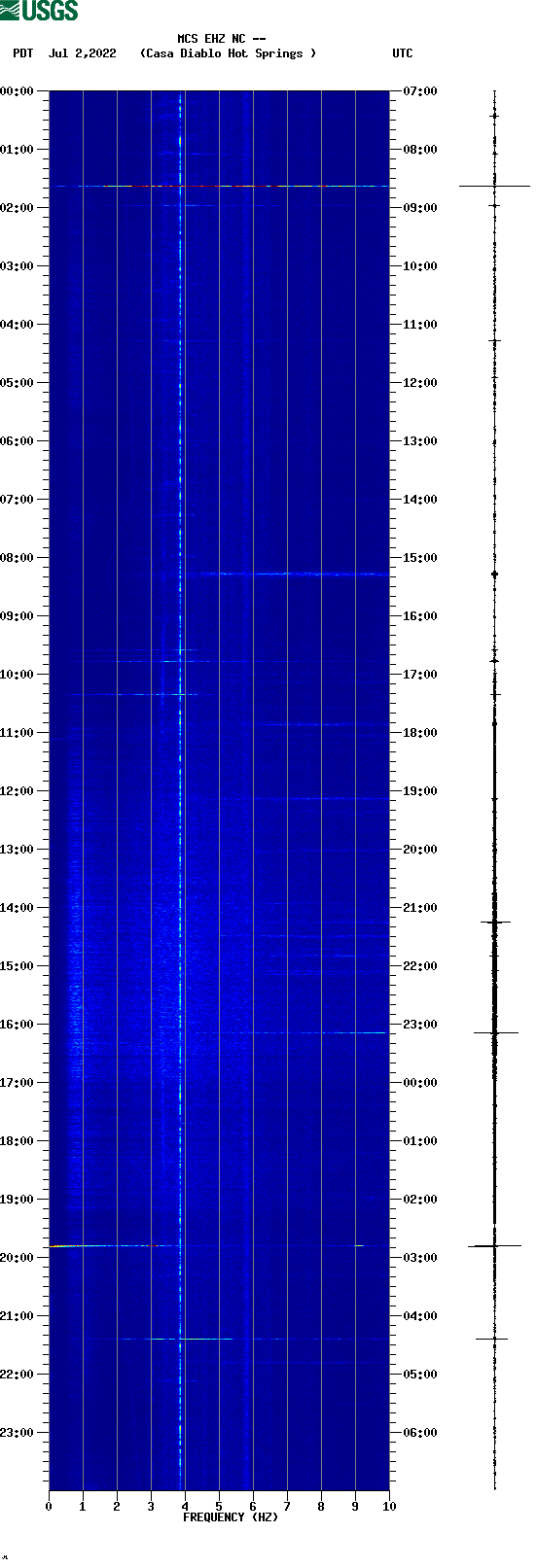Click the seismogram spike near 04:25 UTC
Image resolution: width=537 pixels, height=1568 pixels.
[x=492, y=1339]
